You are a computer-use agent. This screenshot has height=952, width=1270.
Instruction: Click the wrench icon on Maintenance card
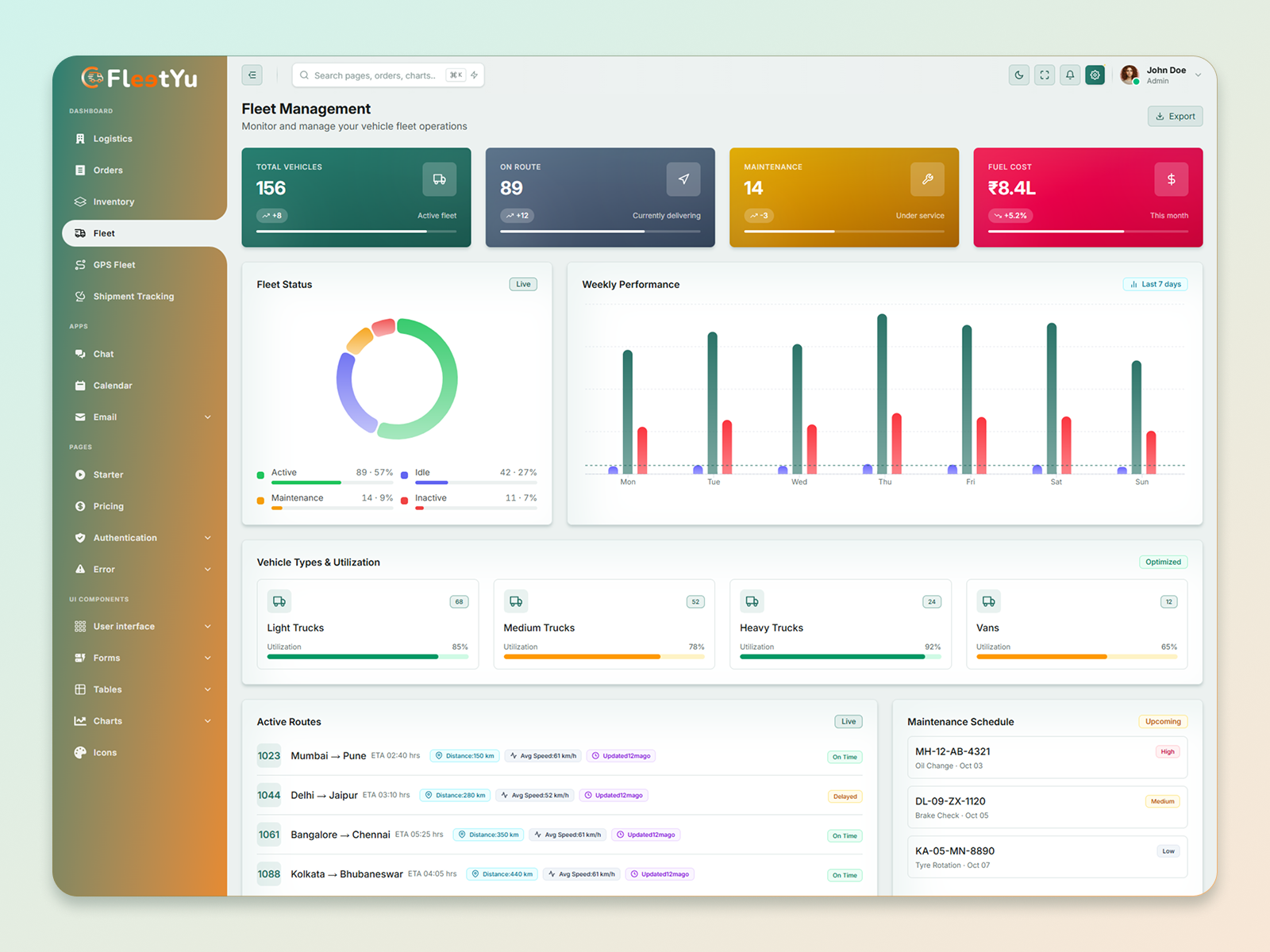pos(927,179)
